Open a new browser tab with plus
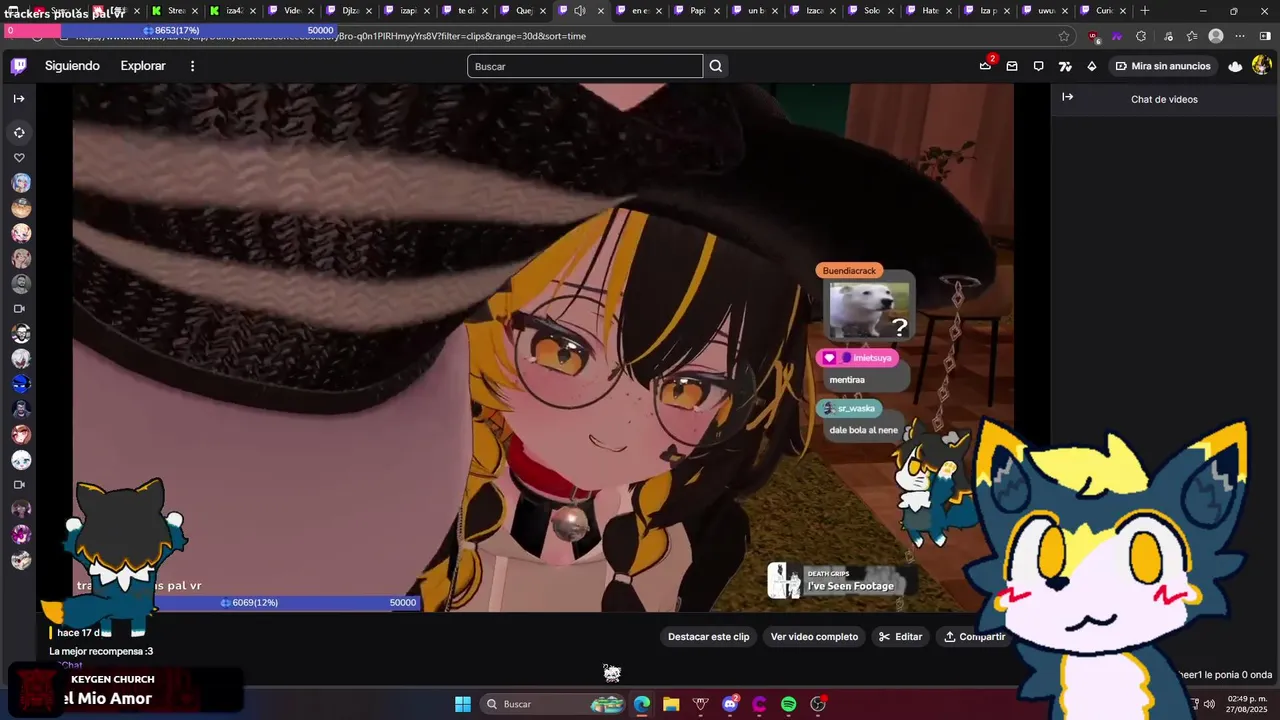 tap(1145, 11)
